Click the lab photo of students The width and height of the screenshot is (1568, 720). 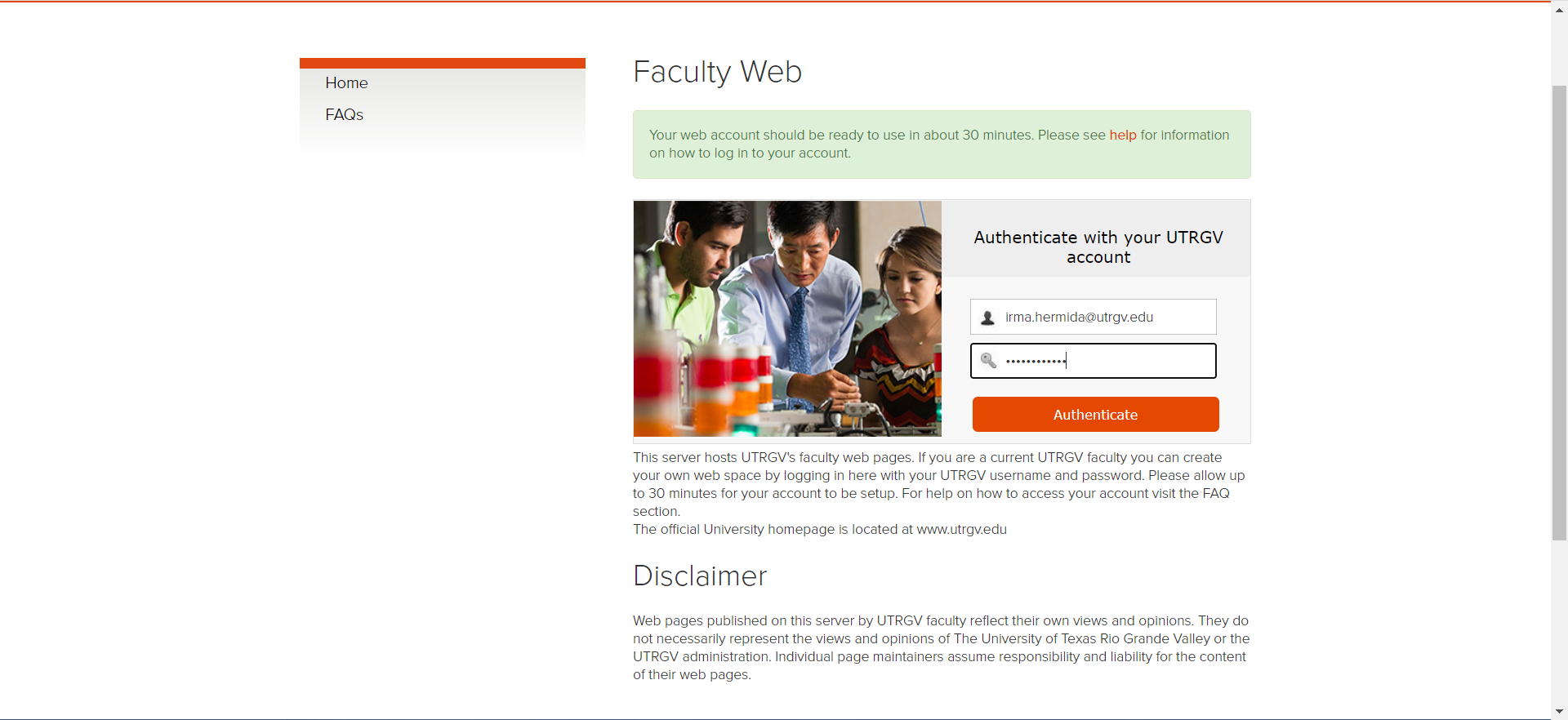tap(787, 318)
